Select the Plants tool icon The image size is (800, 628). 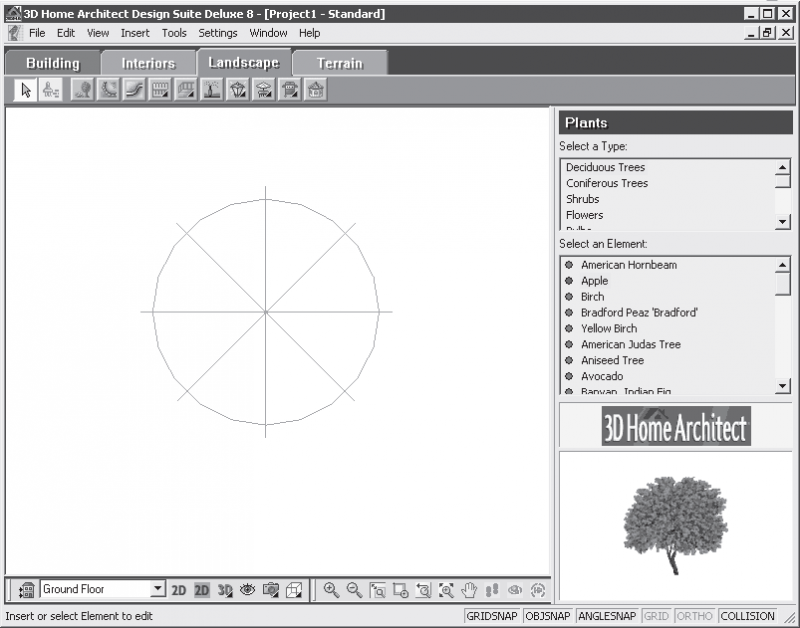coord(83,90)
